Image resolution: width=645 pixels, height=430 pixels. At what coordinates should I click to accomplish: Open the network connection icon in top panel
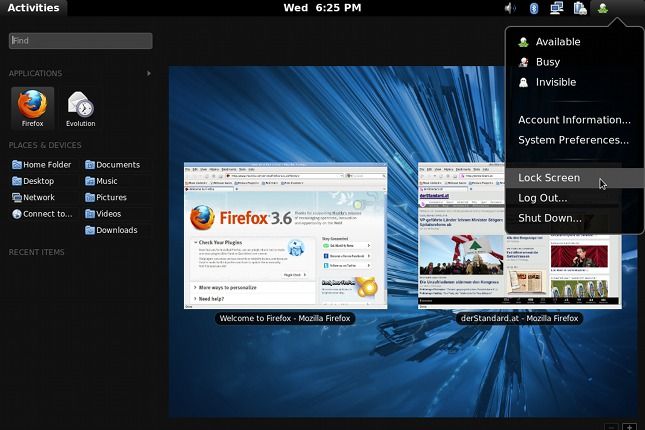tap(557, 8)
